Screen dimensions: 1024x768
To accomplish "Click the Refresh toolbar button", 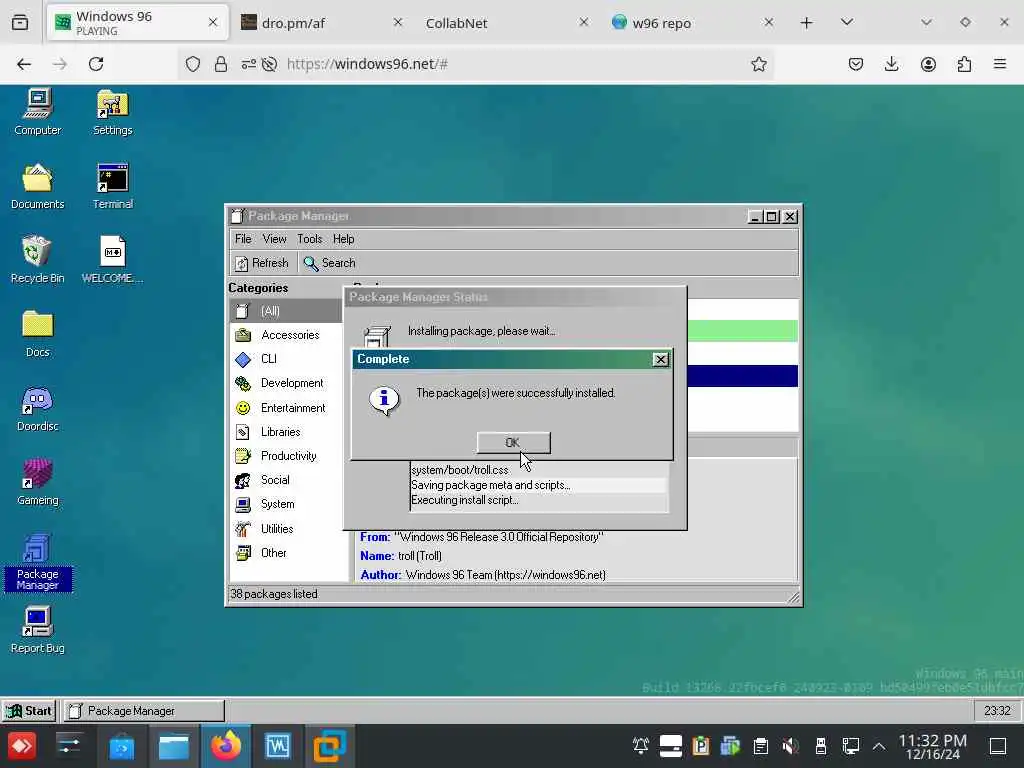I will tap(262, 263).
